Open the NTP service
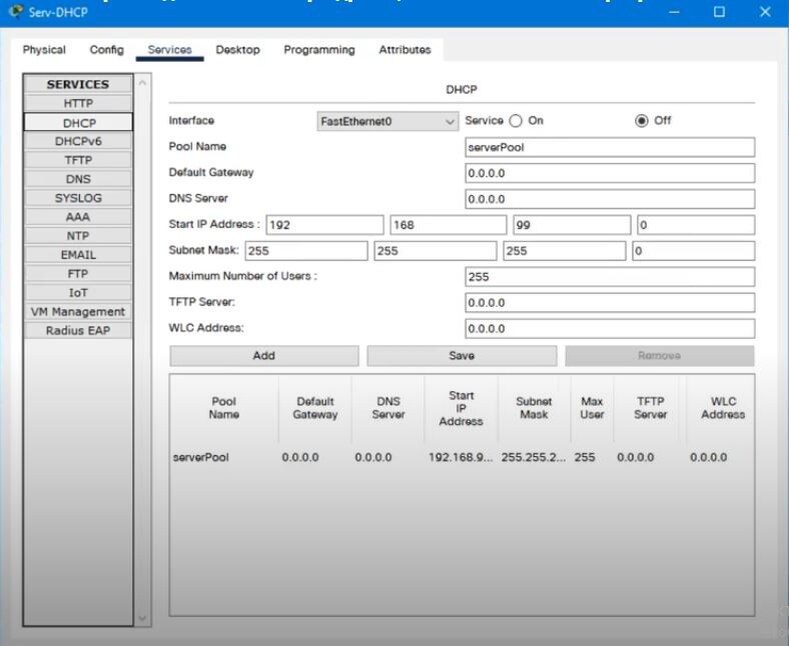This screenshot has width=789, height=646. pos(78,236)
